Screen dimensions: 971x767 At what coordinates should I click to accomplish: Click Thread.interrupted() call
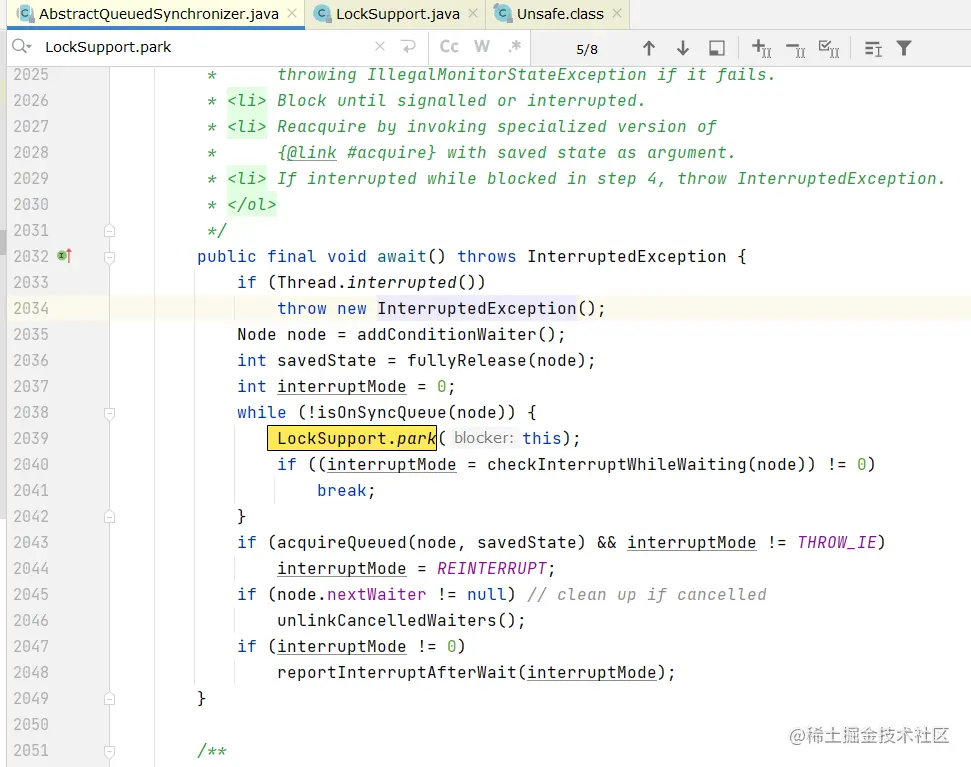tap(375, 282)
